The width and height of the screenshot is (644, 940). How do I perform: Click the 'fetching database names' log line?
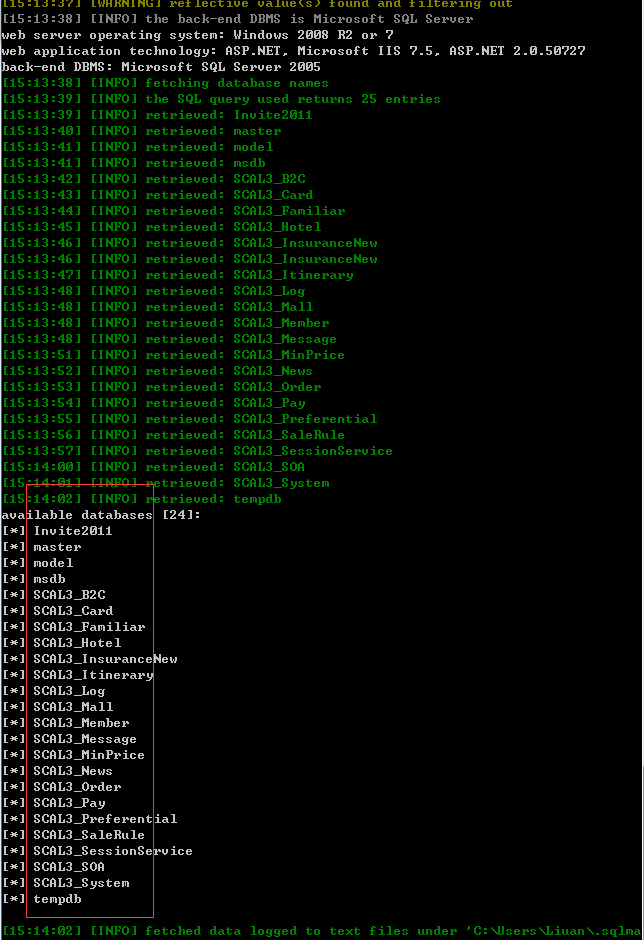pos(165,83)
